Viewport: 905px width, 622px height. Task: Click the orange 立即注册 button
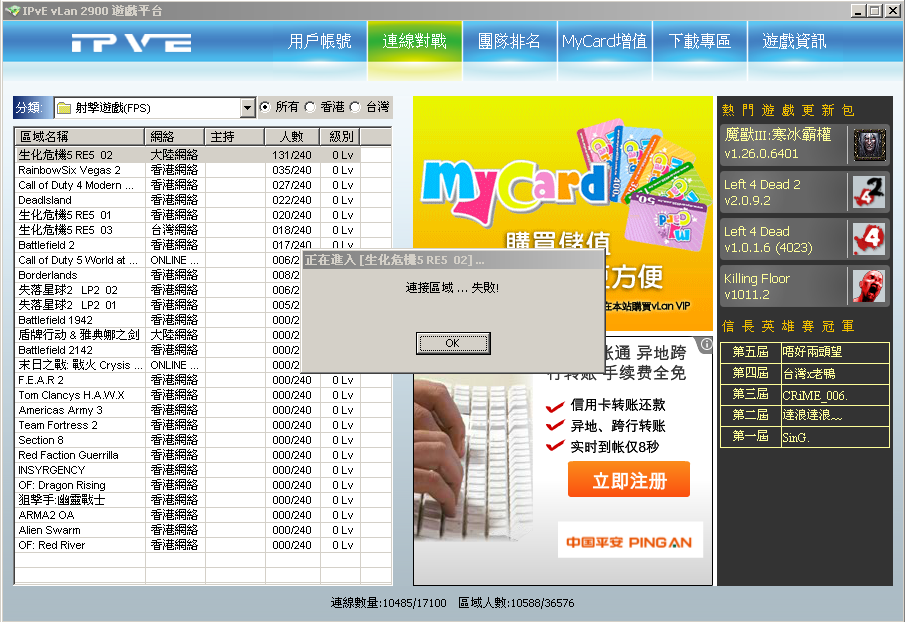tap(628, 480)
